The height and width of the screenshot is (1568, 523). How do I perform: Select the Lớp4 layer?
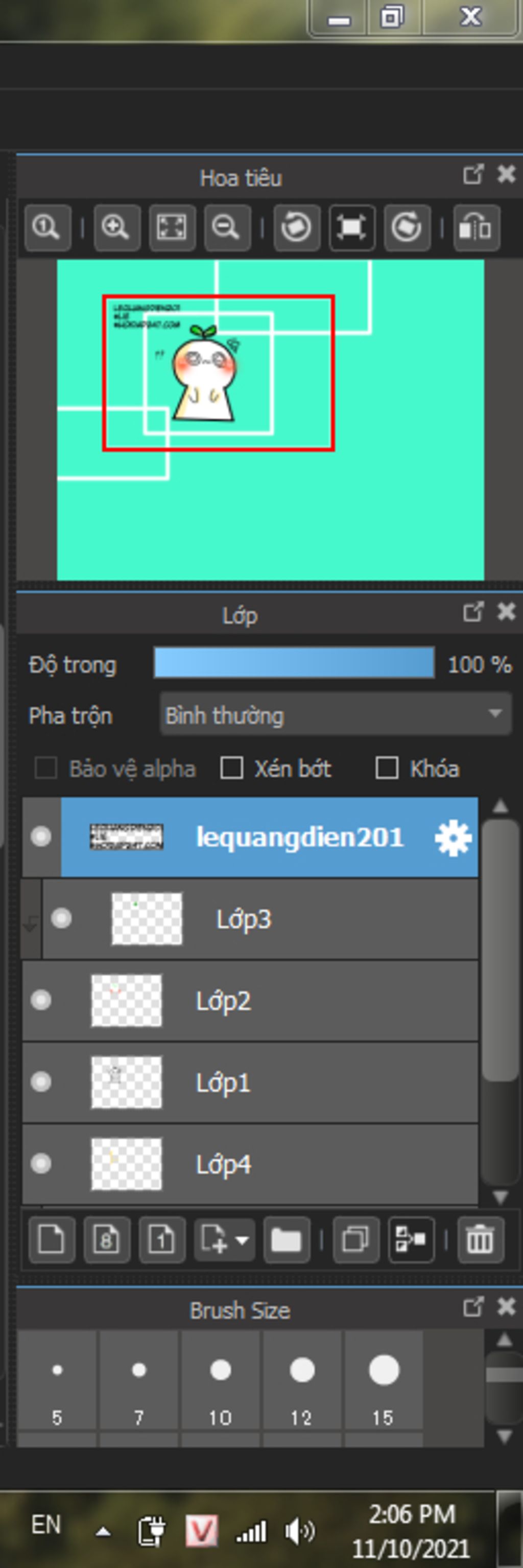point(250,1164)
